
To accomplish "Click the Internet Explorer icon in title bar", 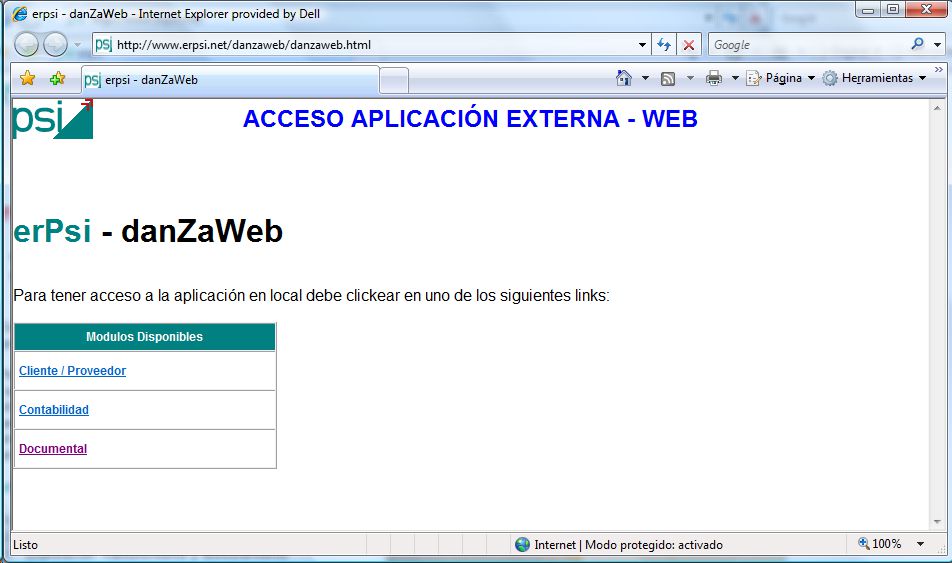I will click(x=19, y=13).
